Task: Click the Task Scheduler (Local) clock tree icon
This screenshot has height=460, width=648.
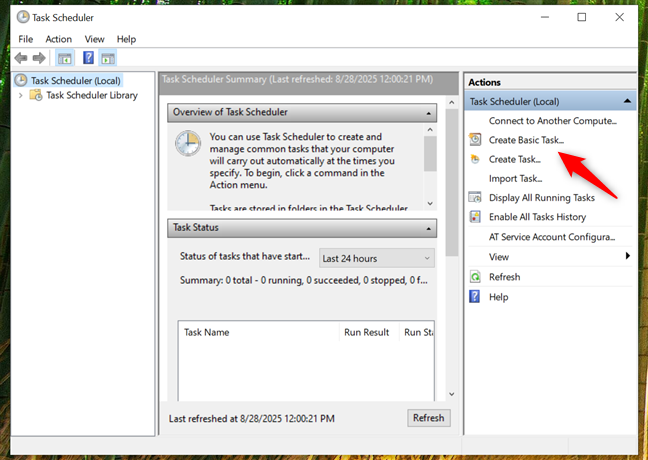Action: (x=21, y=80)
